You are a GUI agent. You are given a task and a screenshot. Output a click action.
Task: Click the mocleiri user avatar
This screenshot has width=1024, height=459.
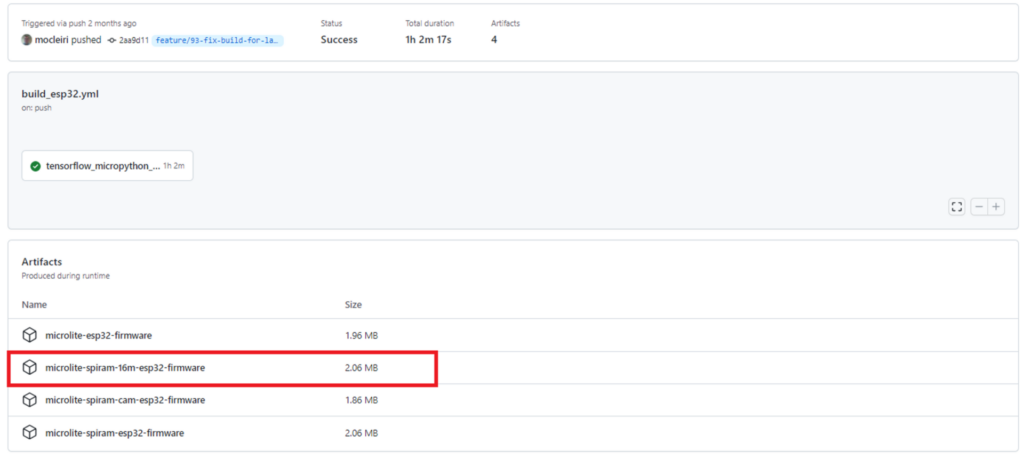(x=27, y=40)
